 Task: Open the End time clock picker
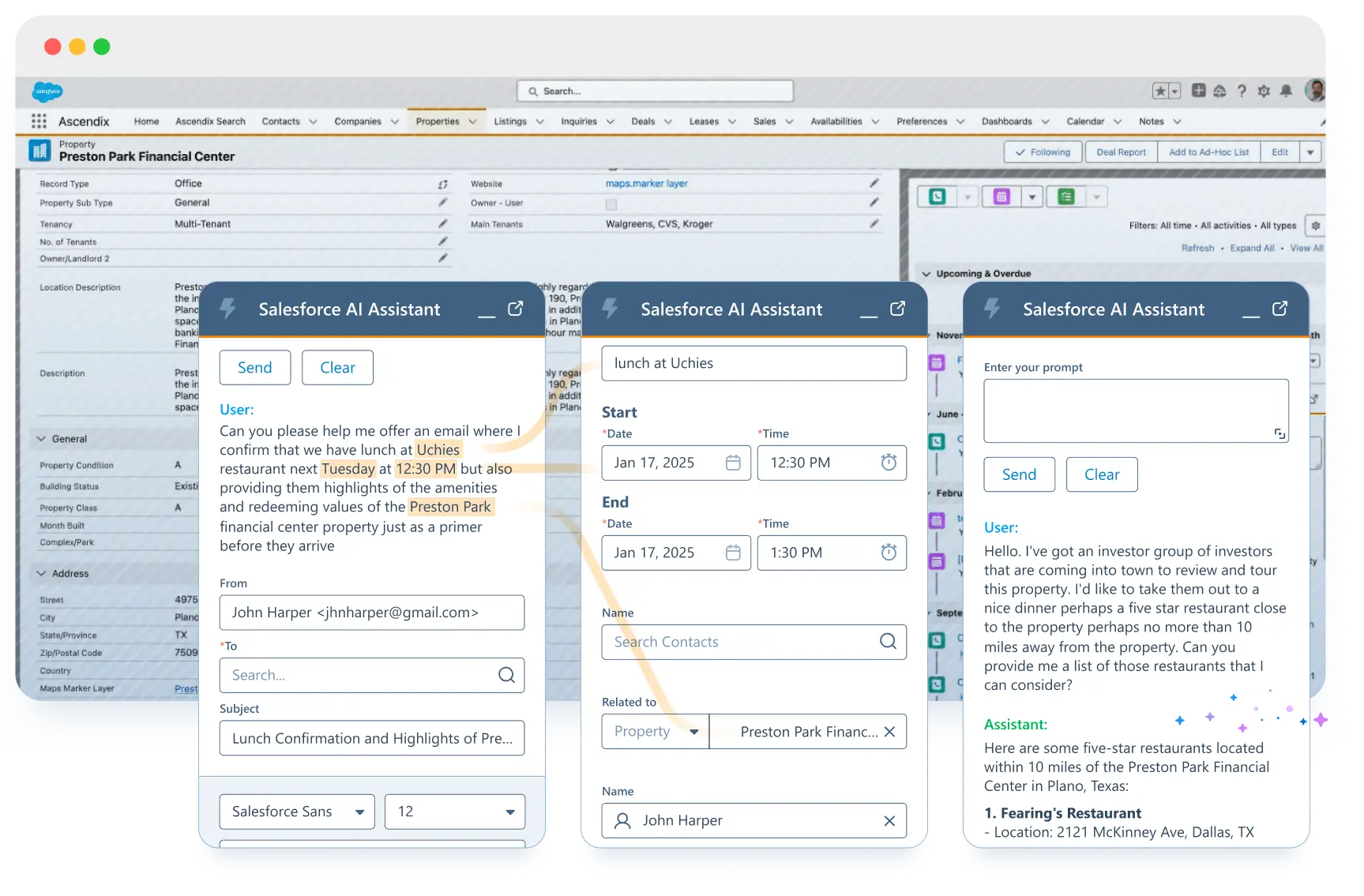tap(889, 553)
